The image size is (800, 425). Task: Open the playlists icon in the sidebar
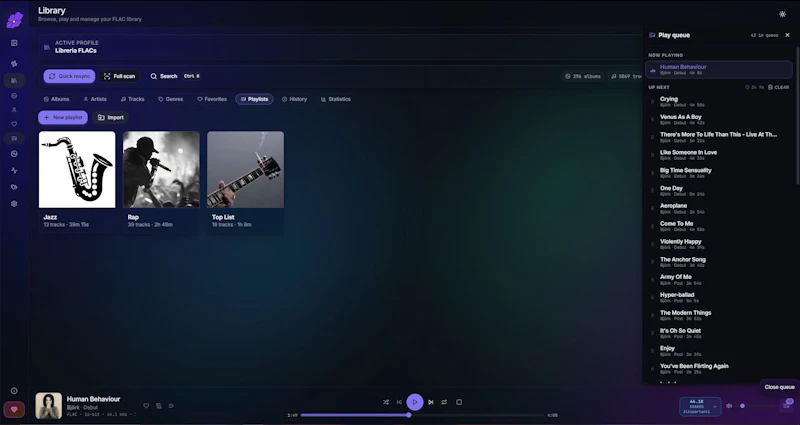[14, 138]
